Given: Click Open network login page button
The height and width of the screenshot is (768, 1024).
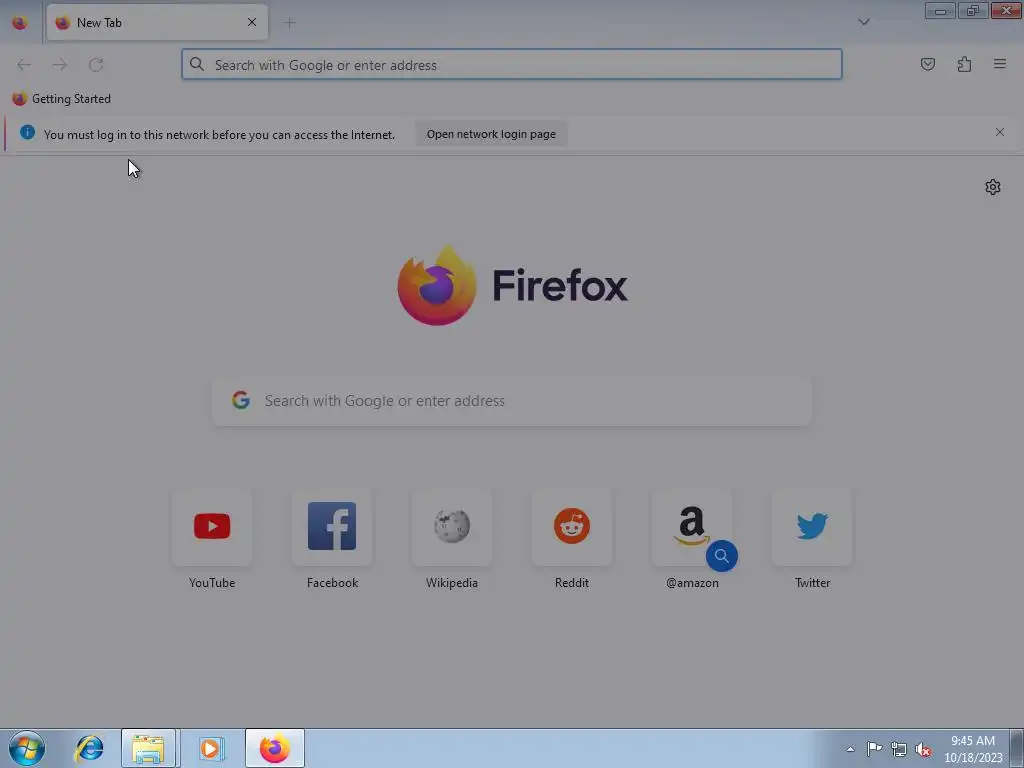Looking at the screenshot, I should click(x=491, y=134).
